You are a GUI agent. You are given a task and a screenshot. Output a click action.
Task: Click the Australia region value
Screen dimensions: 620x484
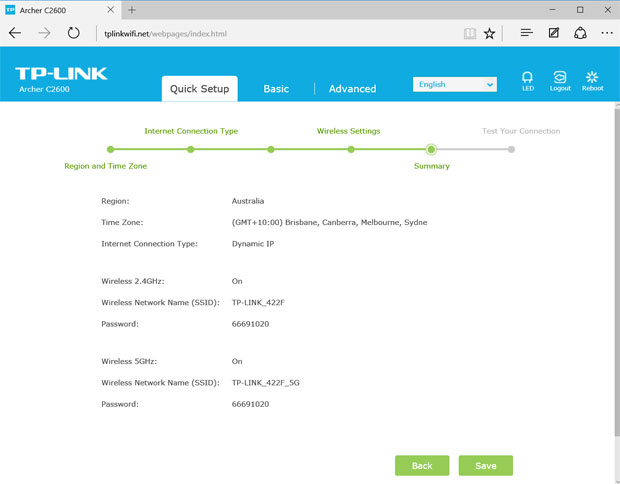tap(248, 201)
